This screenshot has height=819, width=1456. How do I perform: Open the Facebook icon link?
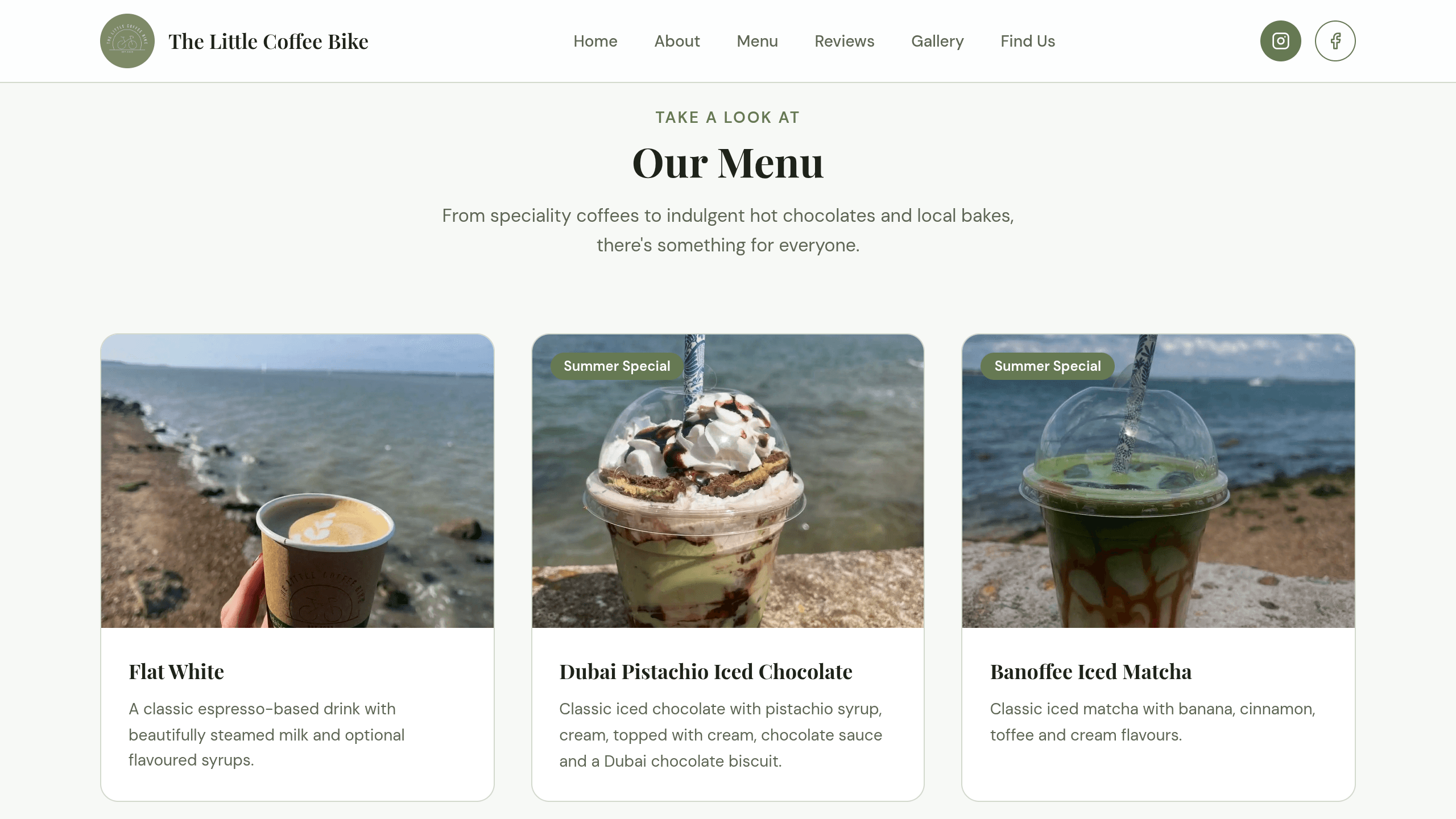click(1335, 41)
